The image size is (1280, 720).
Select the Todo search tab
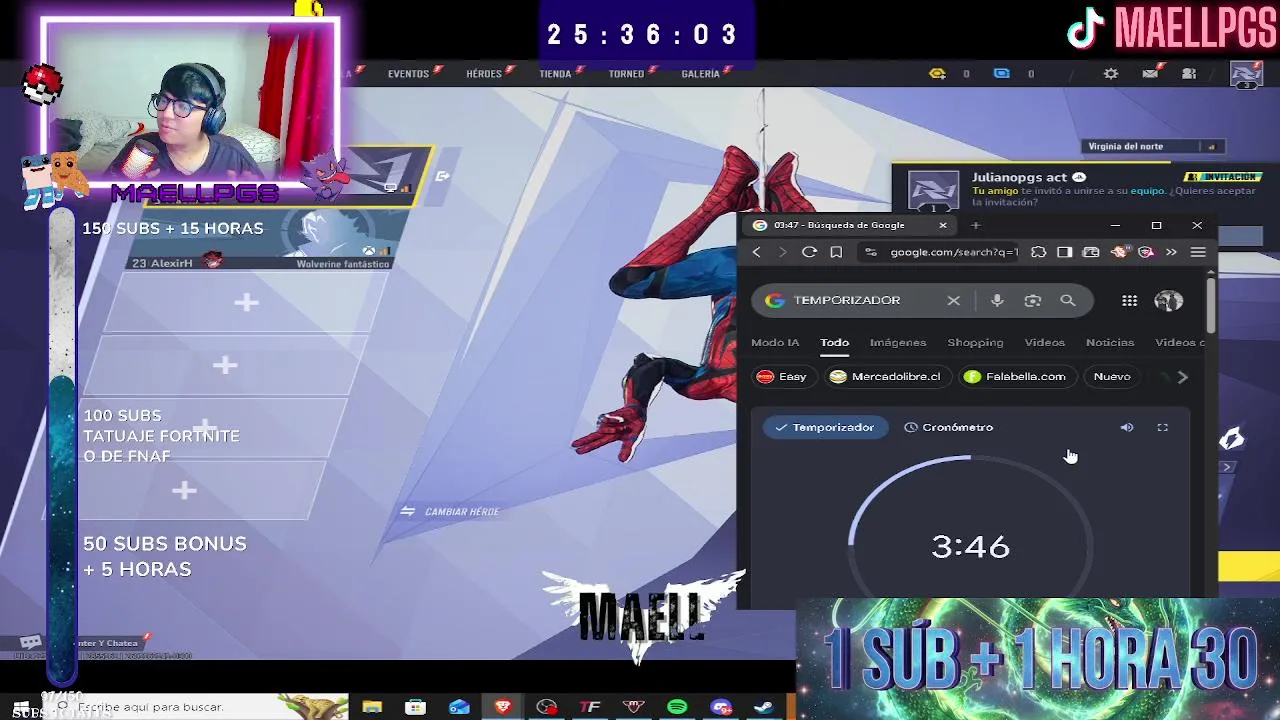834,342
